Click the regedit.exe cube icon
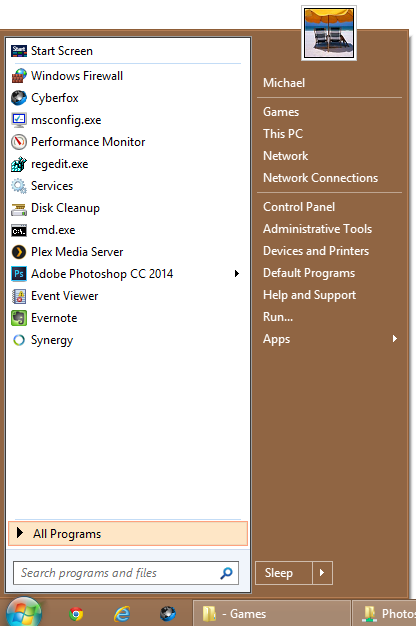The height and width of the screenshot is (626, 416). (19, 164)
